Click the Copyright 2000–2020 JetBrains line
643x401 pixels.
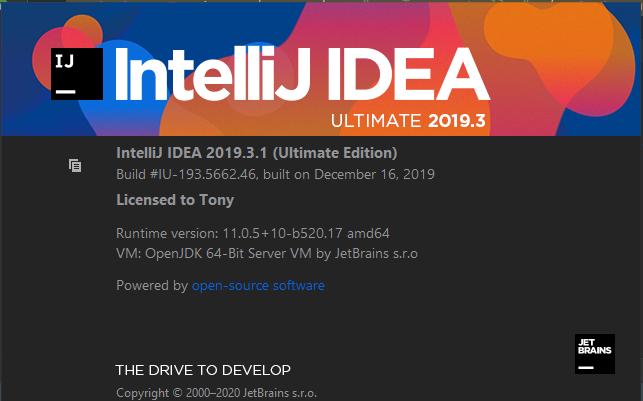click(217, 393)
